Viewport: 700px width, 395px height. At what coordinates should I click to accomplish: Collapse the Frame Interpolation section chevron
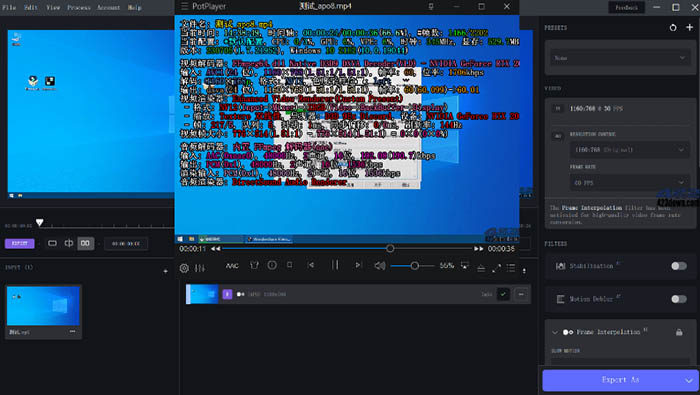[x=555, y=332]
